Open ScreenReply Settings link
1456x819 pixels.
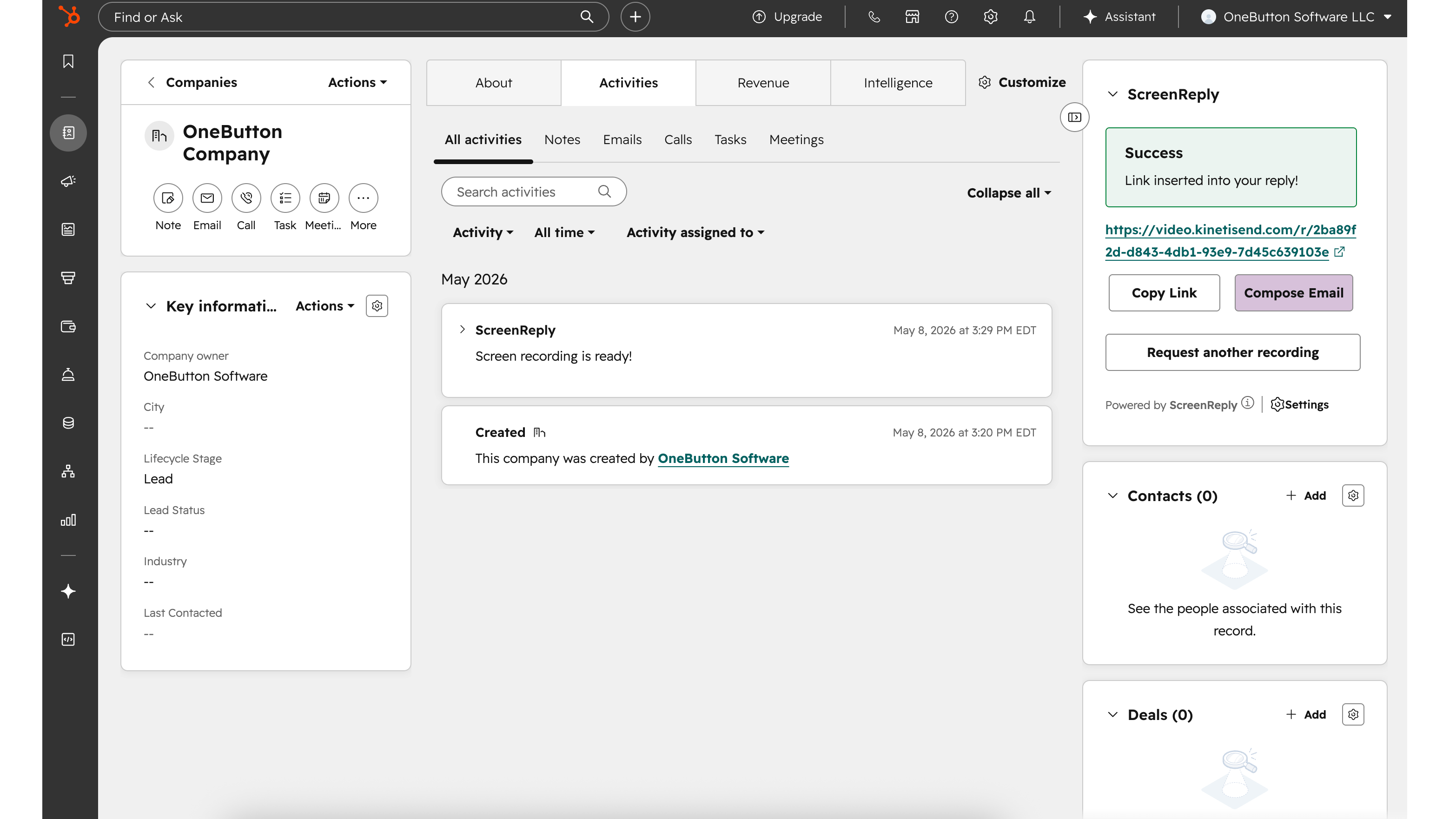point(1299,405)
